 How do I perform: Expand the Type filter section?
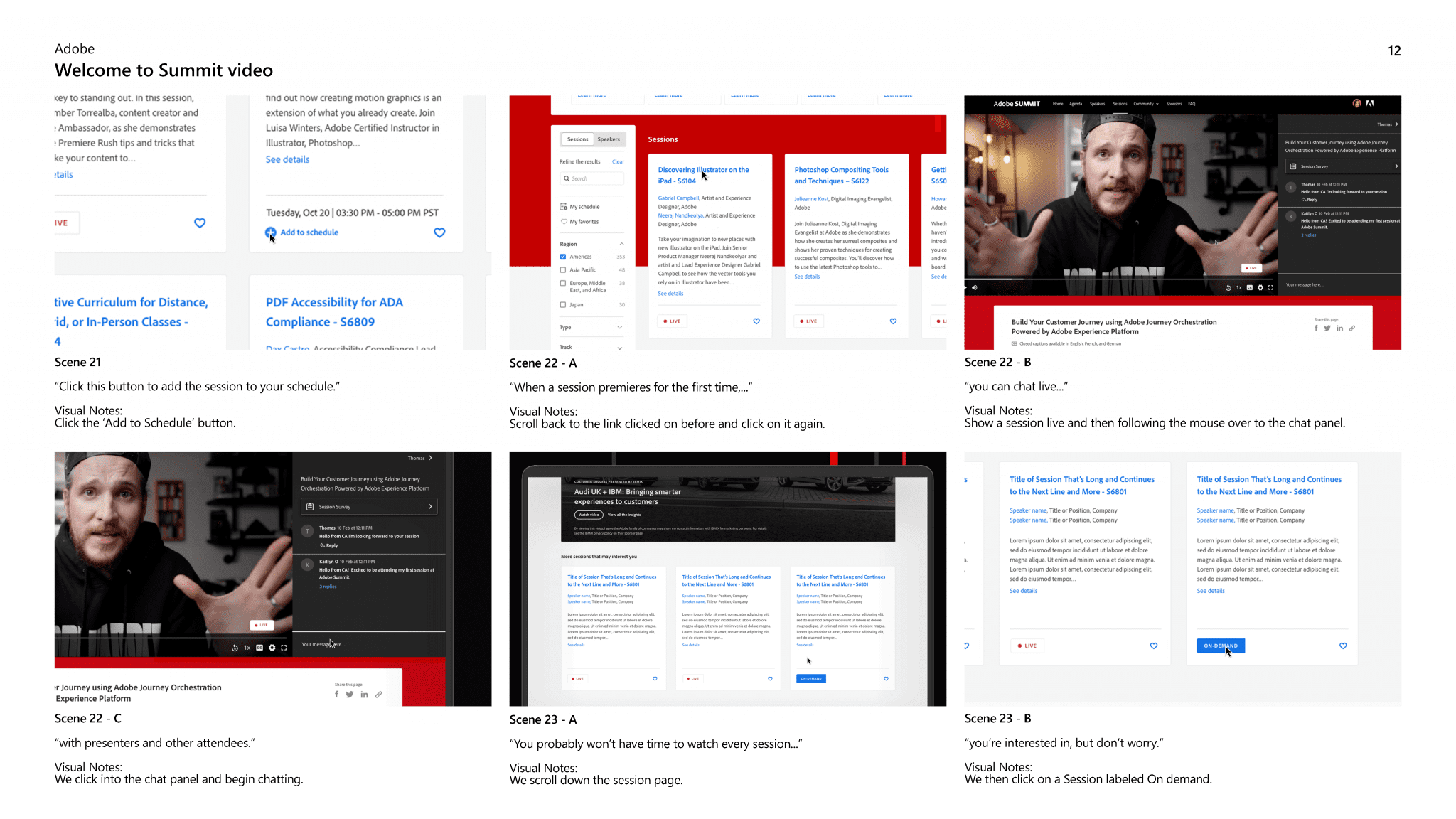tap(620, 328)
